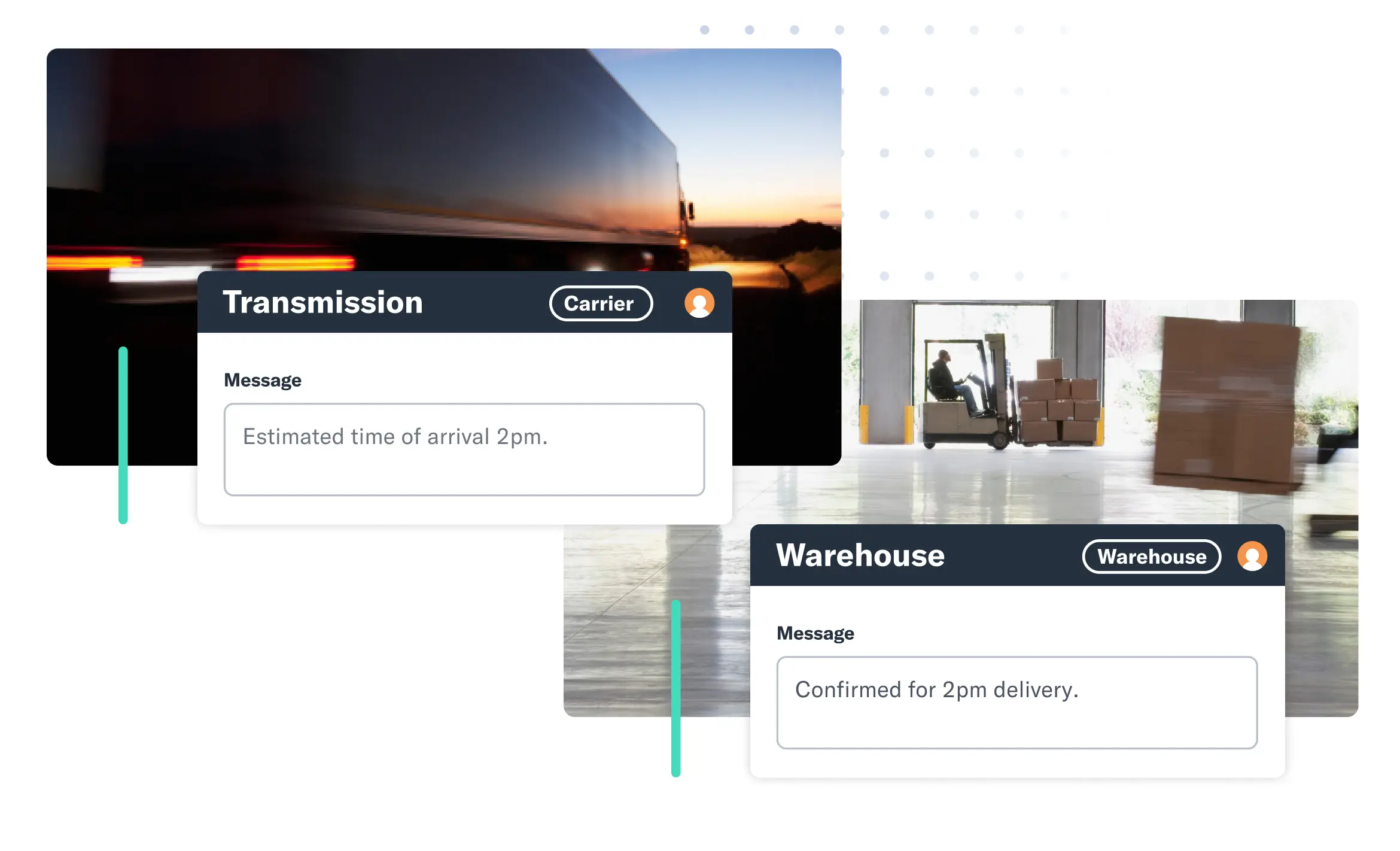Click the yellow bollard at the warehouse door
Image resolution: width=1400 pixels, height=851 pixels.
[x=863, y=423]
